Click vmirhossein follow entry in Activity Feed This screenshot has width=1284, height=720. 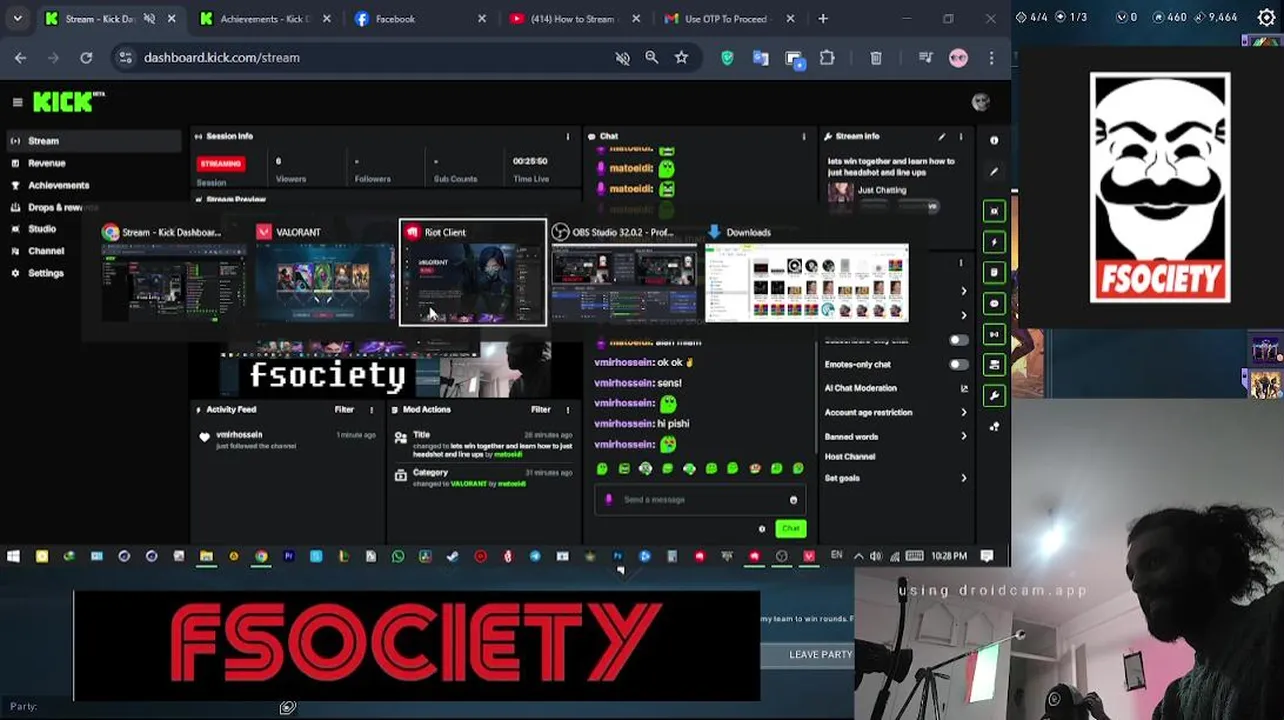pyautogui.click(x=288, y=440)
